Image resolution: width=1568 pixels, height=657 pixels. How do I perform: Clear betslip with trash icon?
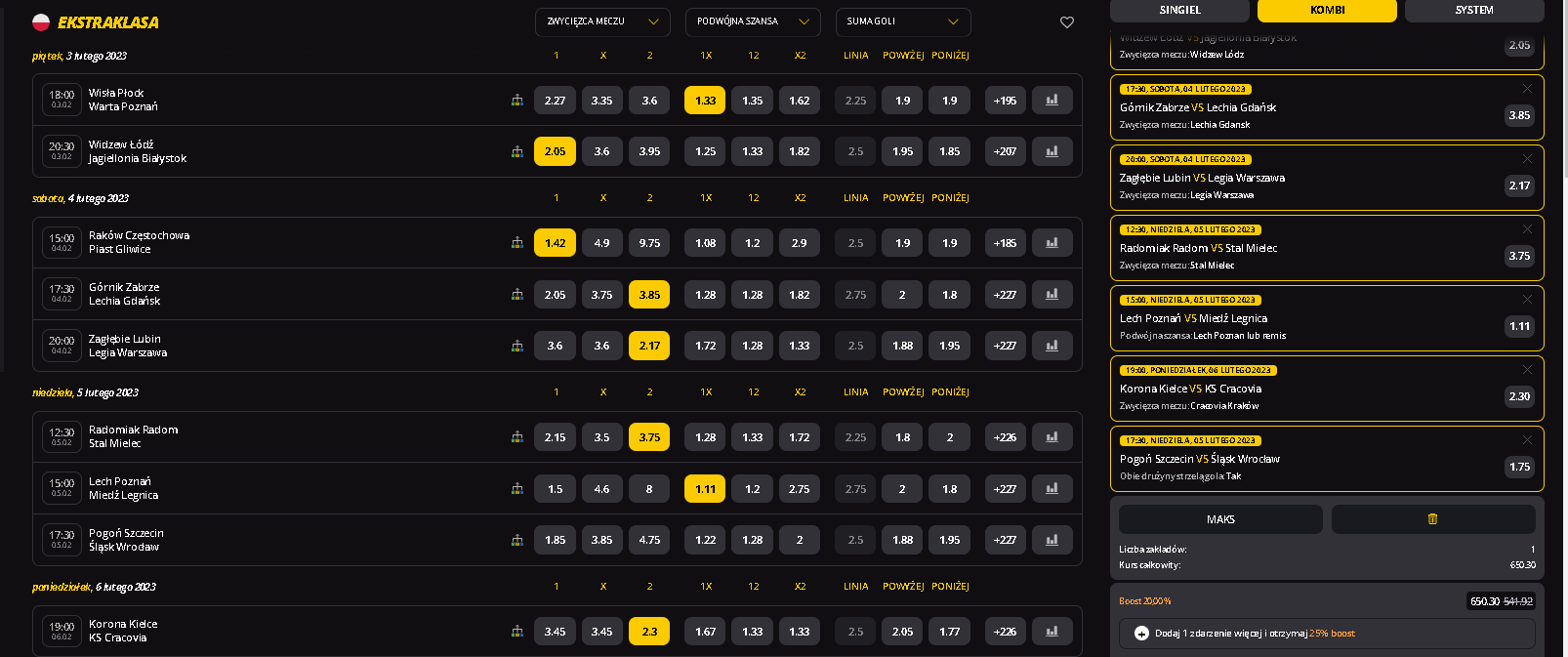[1433, 519]
